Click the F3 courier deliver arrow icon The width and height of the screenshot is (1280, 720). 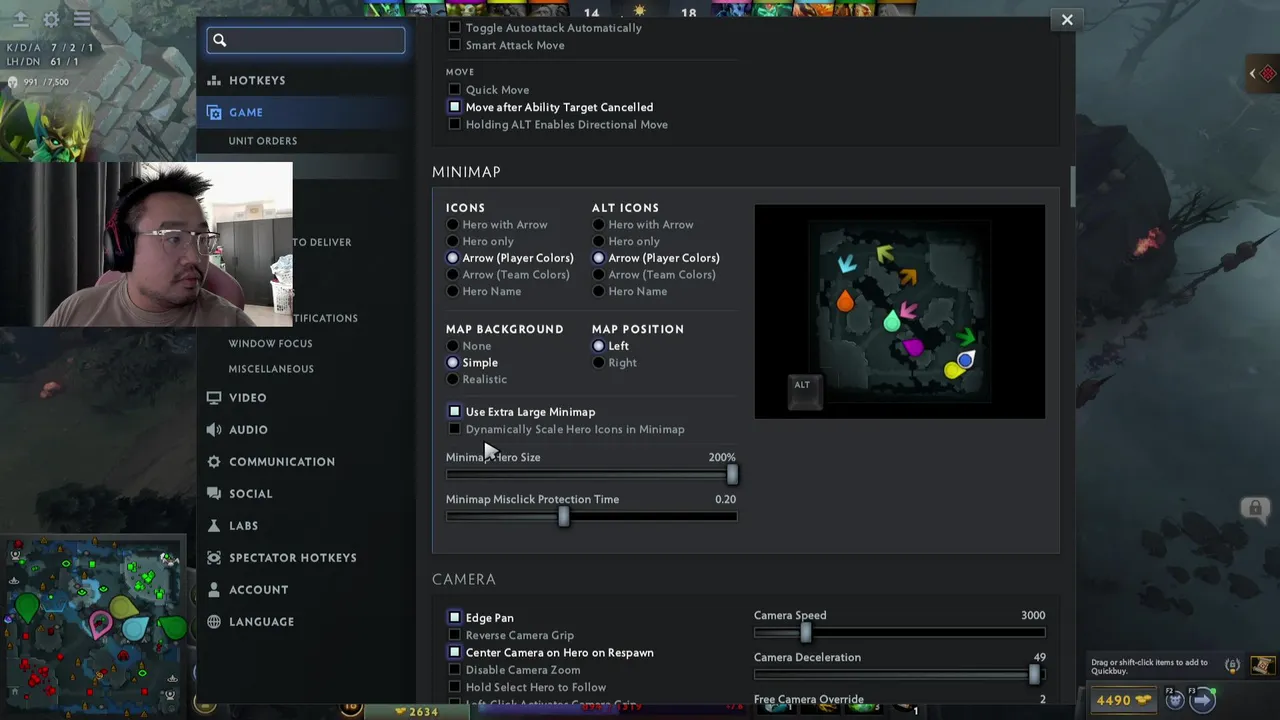[1203, 699]
